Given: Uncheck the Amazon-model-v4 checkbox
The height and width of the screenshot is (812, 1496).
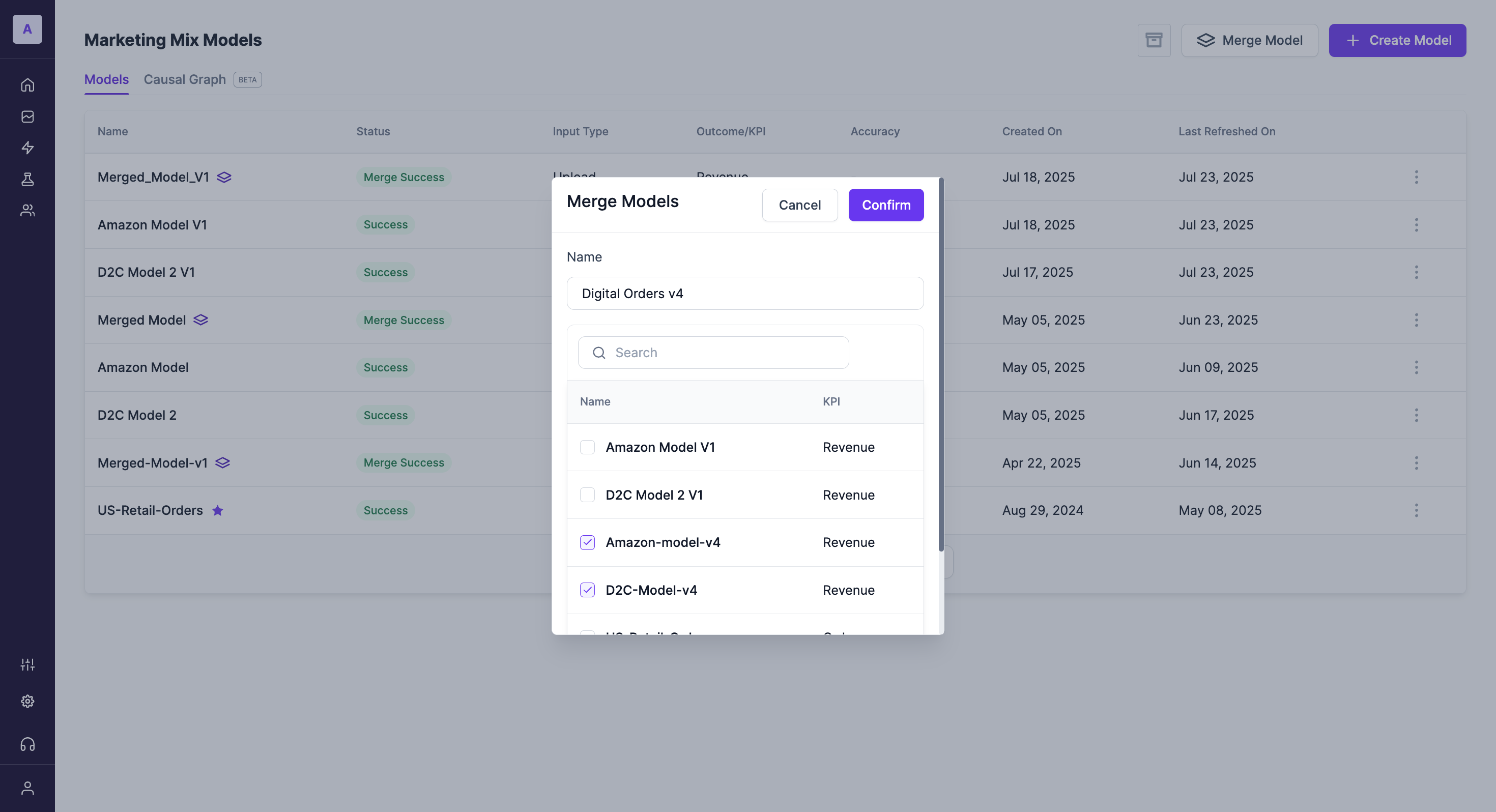Looking at the screenshot, I should (x=587, y=542).
